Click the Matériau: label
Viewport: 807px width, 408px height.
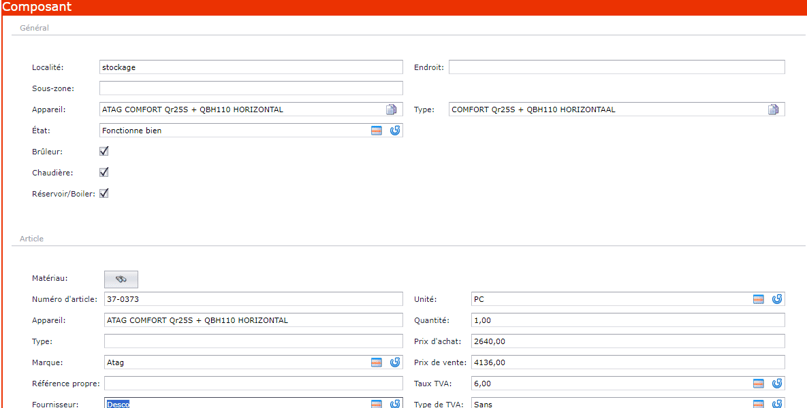[x=50, y=278]
